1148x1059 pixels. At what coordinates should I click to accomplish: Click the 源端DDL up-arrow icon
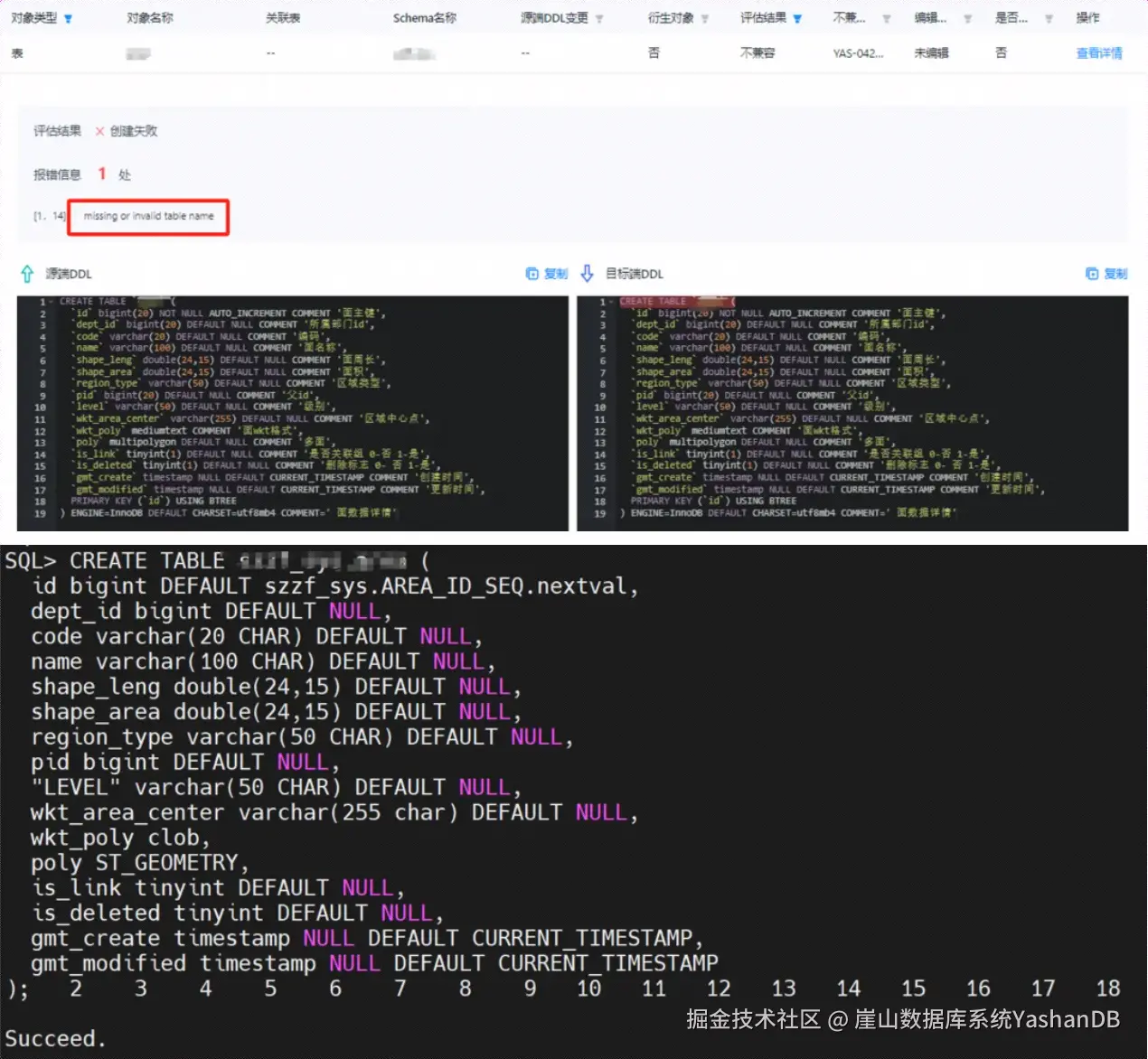pyautogui.click(x=27, y=274)
